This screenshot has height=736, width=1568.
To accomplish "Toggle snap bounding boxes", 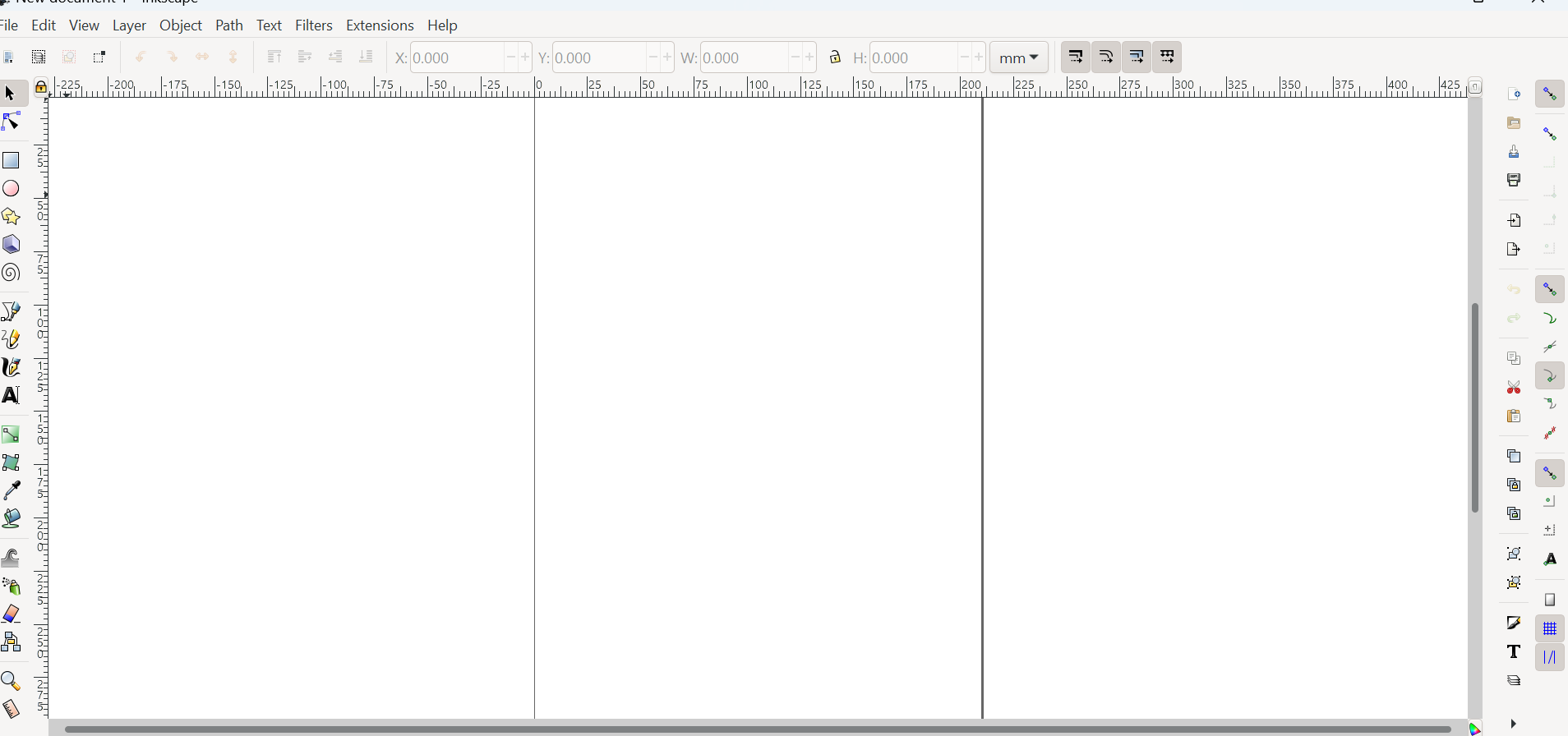I will [1550, 134].
